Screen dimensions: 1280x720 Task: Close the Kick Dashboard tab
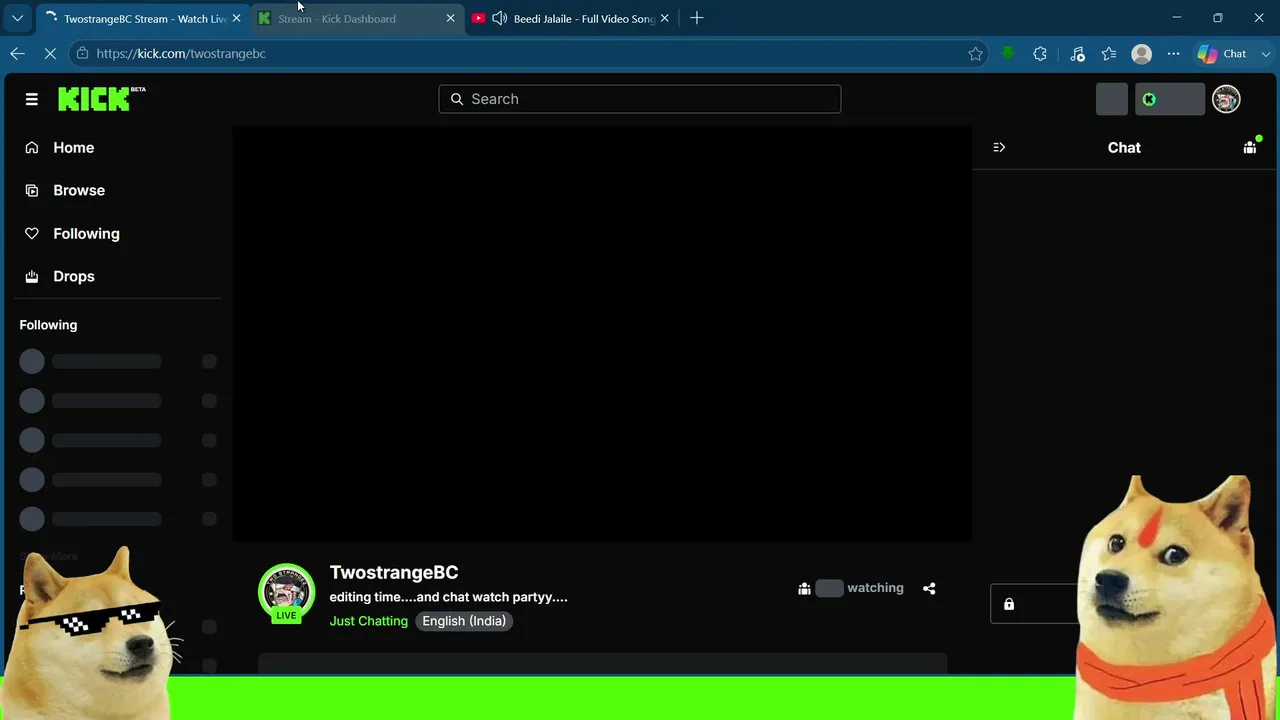[450, 18]
